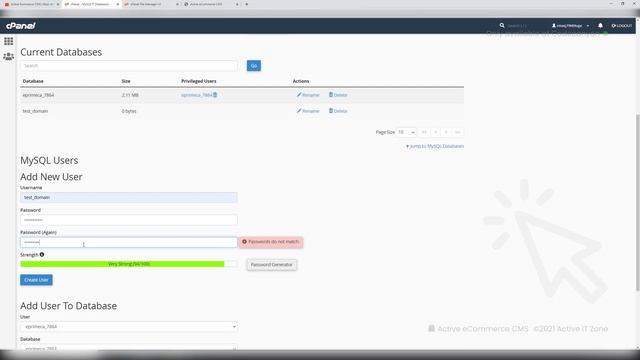Screen dimensions: 640x360
Task: Follow the Jump to MySQL Databases link
Action: click(x=435, y=146)
